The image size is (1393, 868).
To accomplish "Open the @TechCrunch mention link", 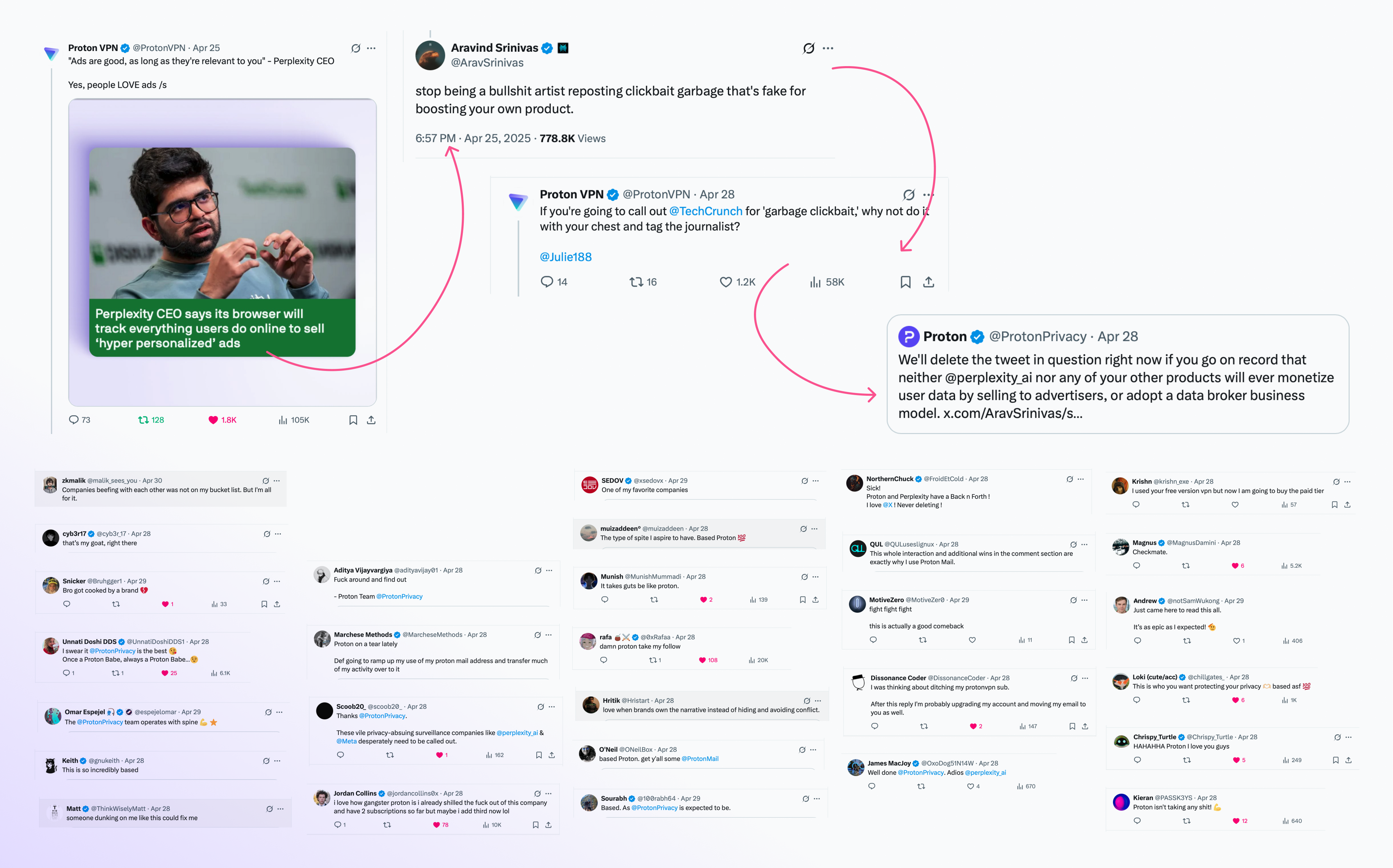I will pyautogui.click(x=706, y=211).
